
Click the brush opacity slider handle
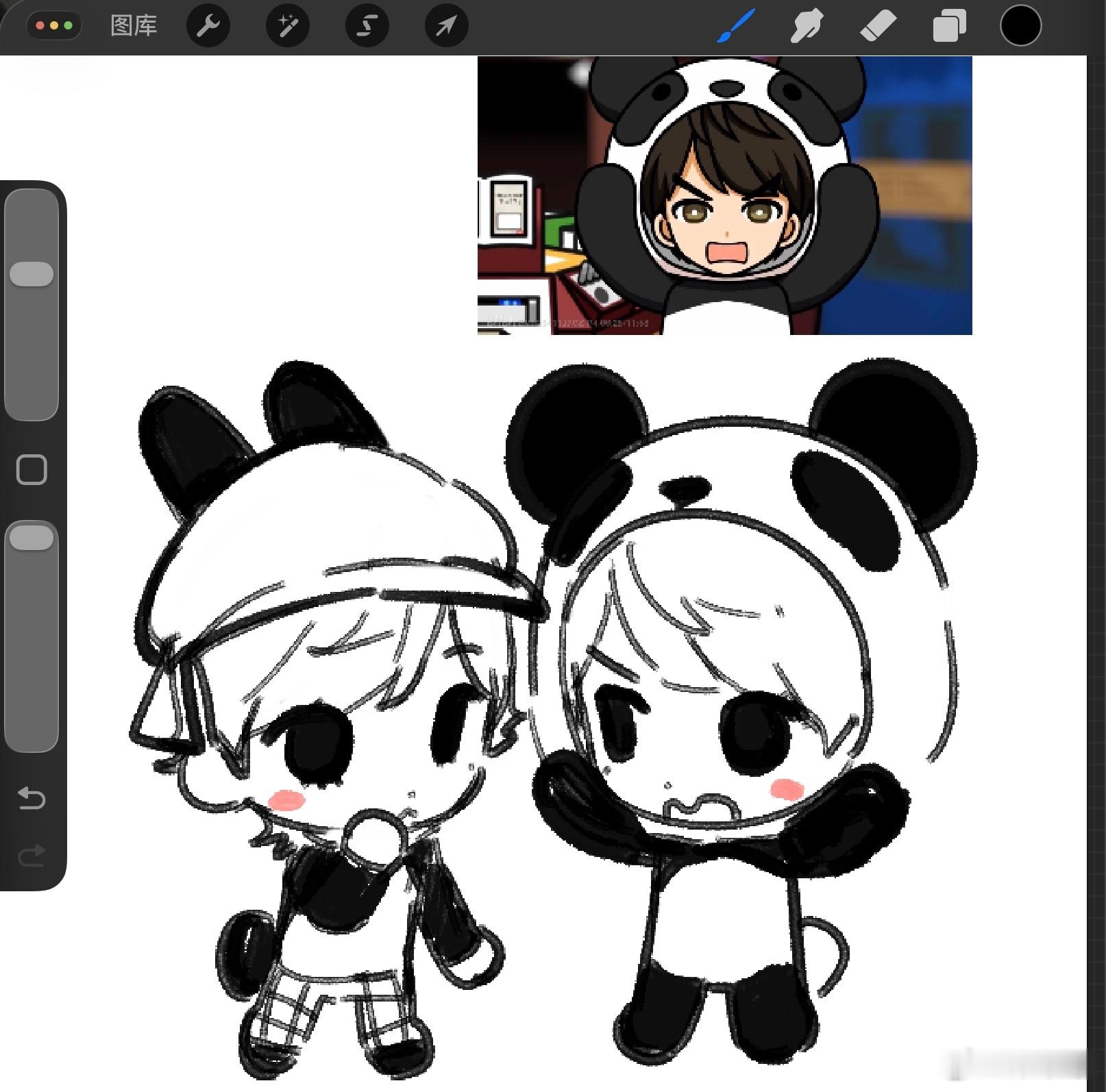tap(32, 538)
